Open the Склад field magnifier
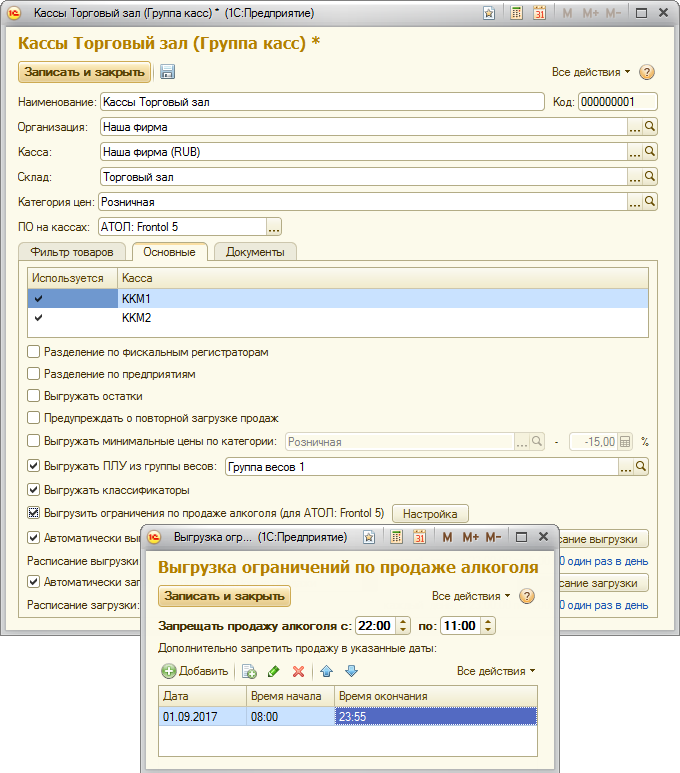 click(650, 176)
